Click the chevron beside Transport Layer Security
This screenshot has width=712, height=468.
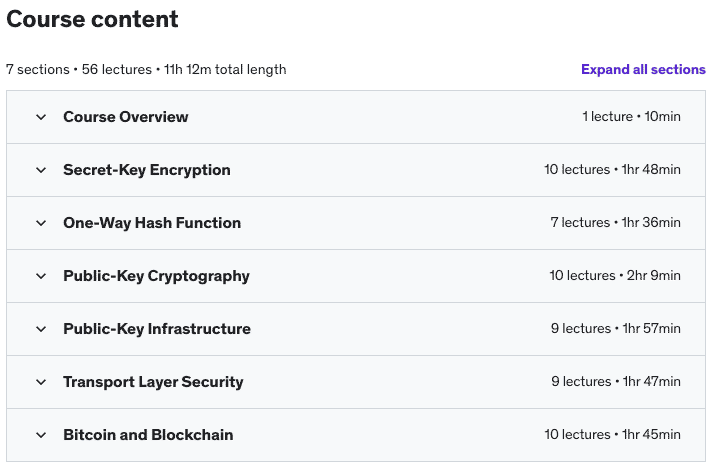[41, 382]
